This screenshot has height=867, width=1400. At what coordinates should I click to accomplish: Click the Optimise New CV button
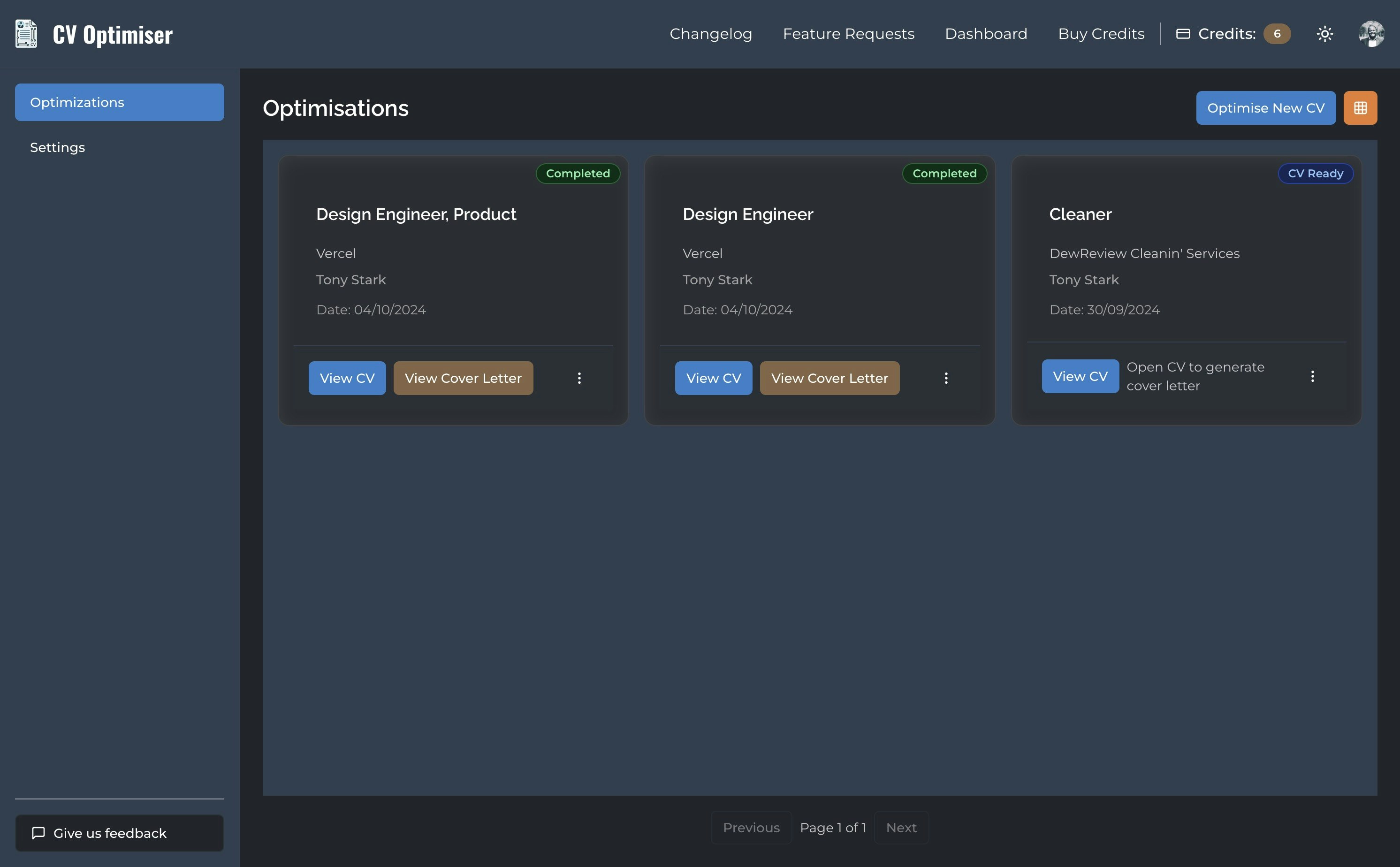pyautogui.click(x=1265, y=108)
